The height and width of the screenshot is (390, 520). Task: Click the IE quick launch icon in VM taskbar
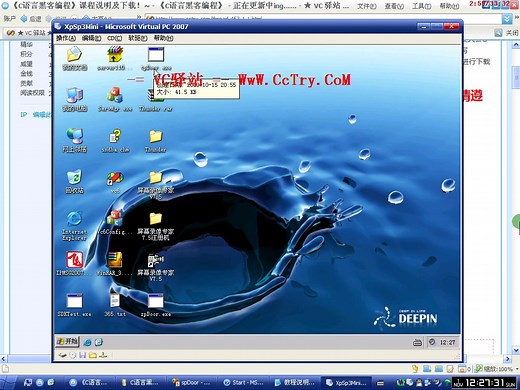point(88,342)
